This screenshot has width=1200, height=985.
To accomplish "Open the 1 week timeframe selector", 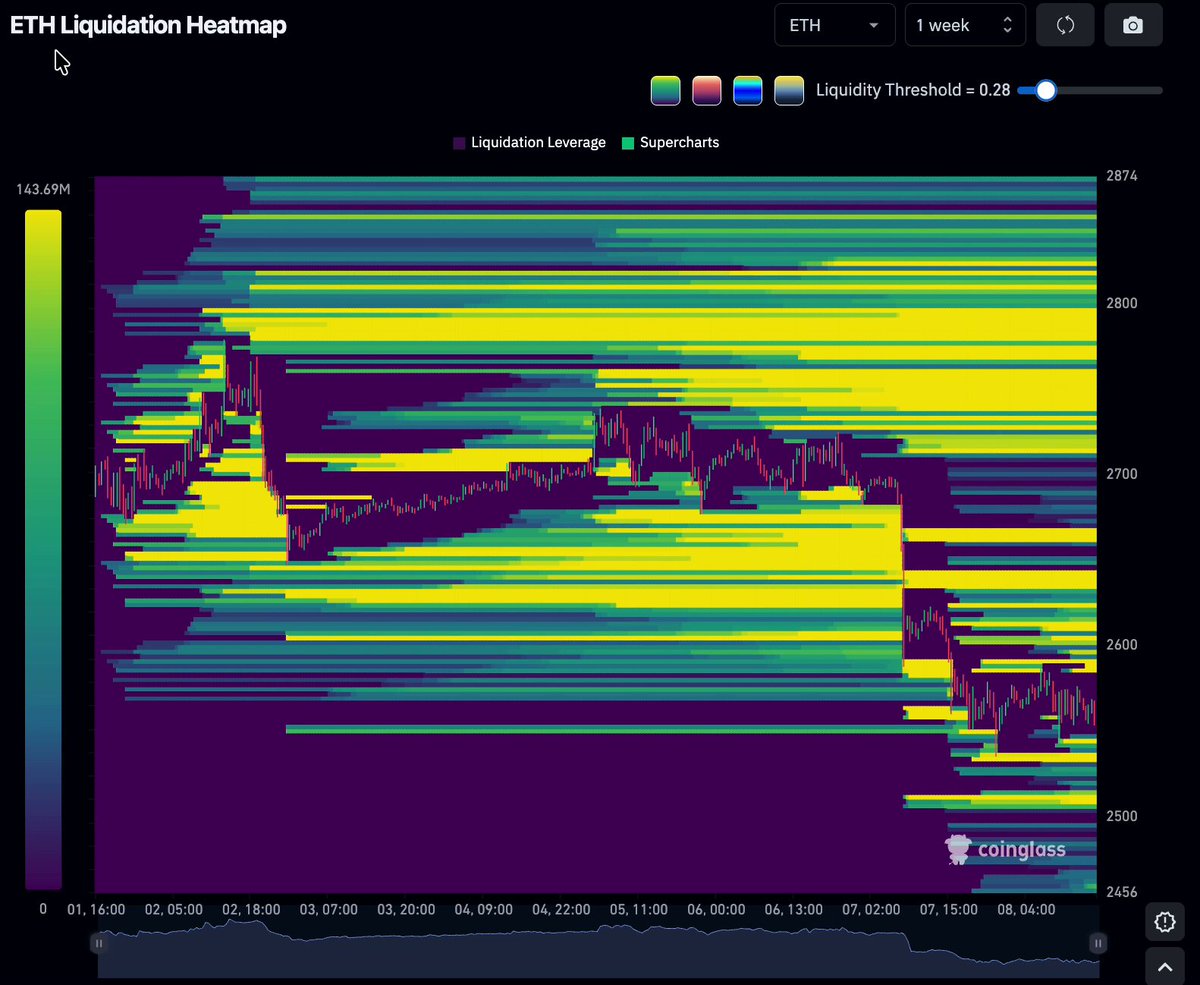I will click(x=965, y=25).
